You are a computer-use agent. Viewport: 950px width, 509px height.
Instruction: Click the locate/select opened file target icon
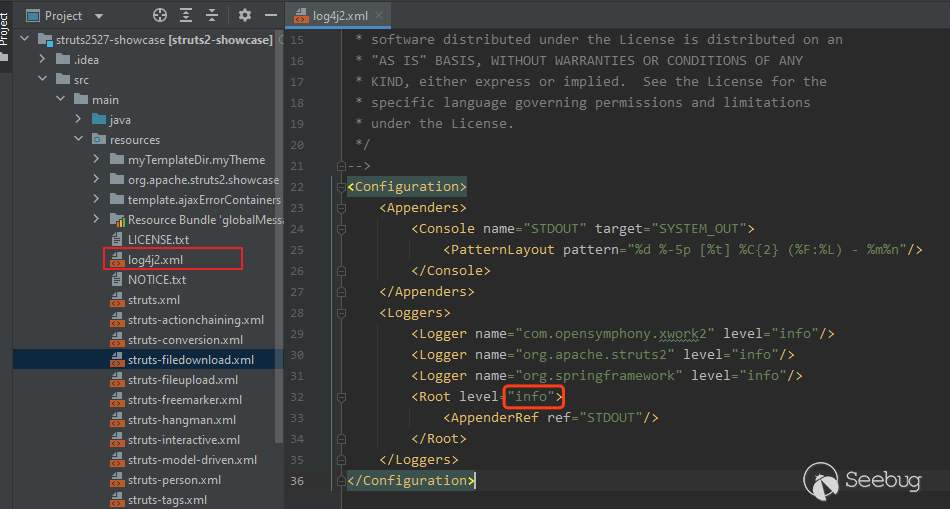pos(160,15)
